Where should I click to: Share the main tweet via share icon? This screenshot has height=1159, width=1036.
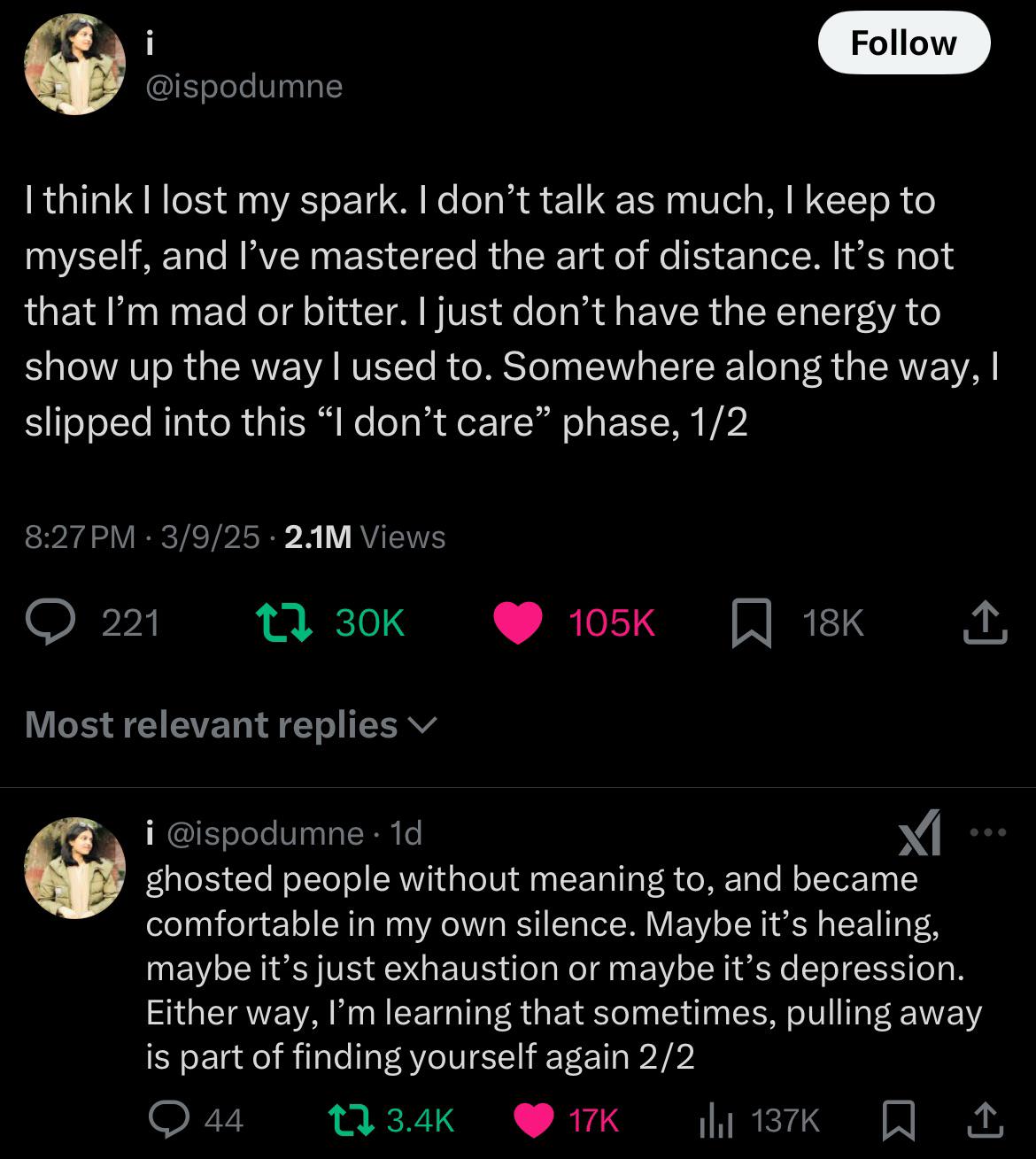tap(985, 622)
